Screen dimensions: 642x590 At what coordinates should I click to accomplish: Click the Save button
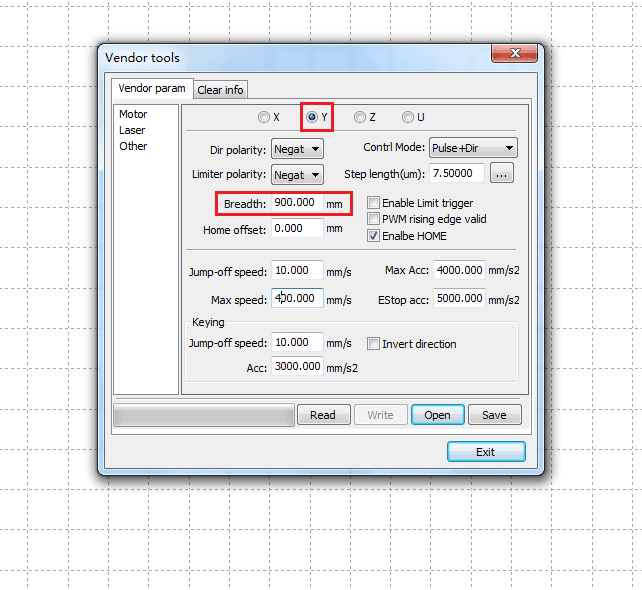[495, 415]
